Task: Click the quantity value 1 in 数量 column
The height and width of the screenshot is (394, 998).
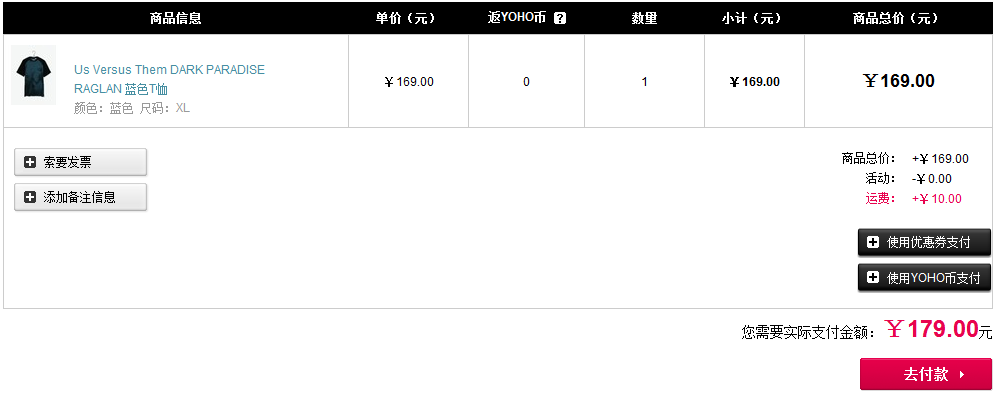Action: click(x=644, y=81)
